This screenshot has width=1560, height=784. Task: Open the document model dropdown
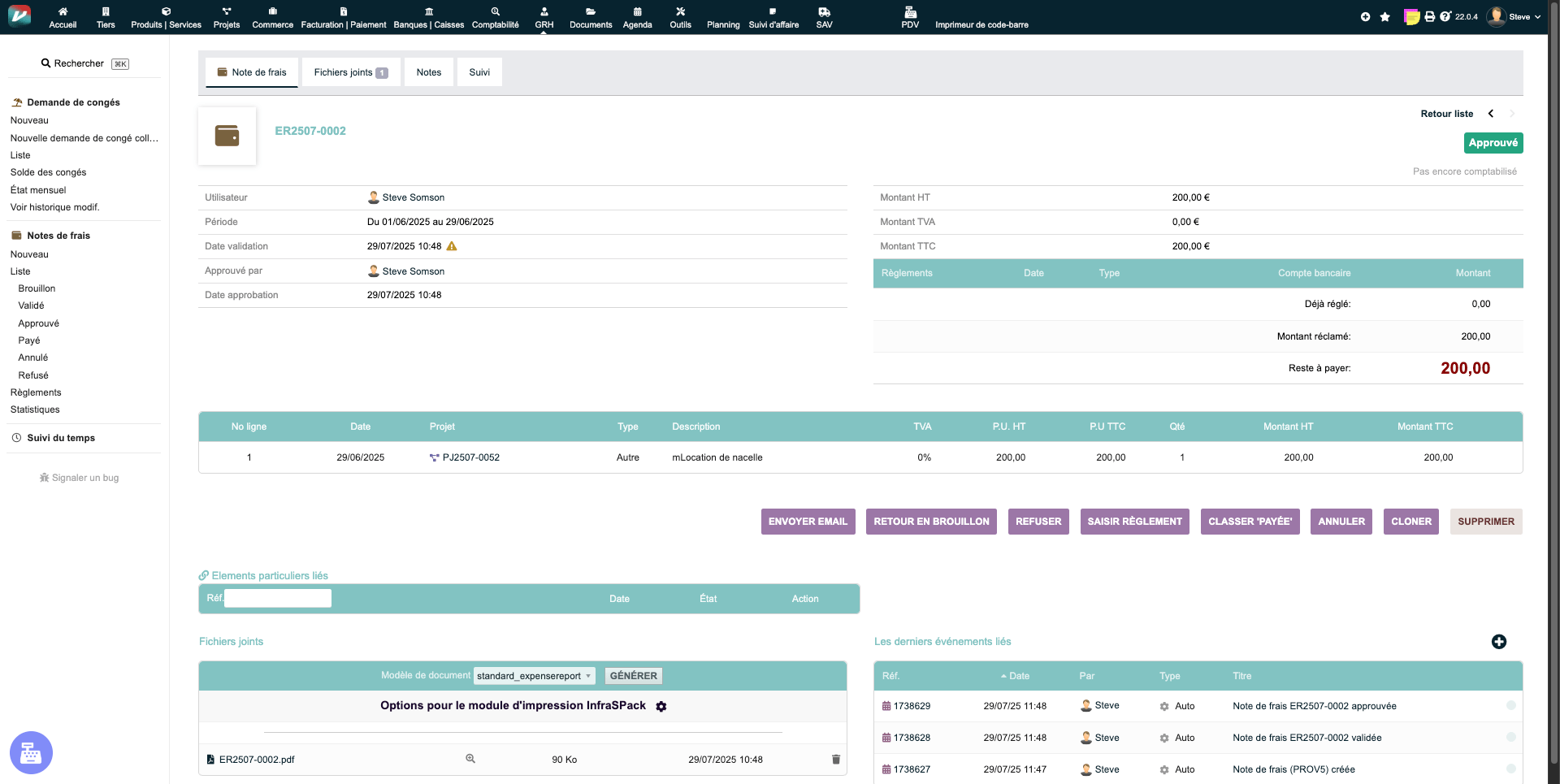click(535, 676)
